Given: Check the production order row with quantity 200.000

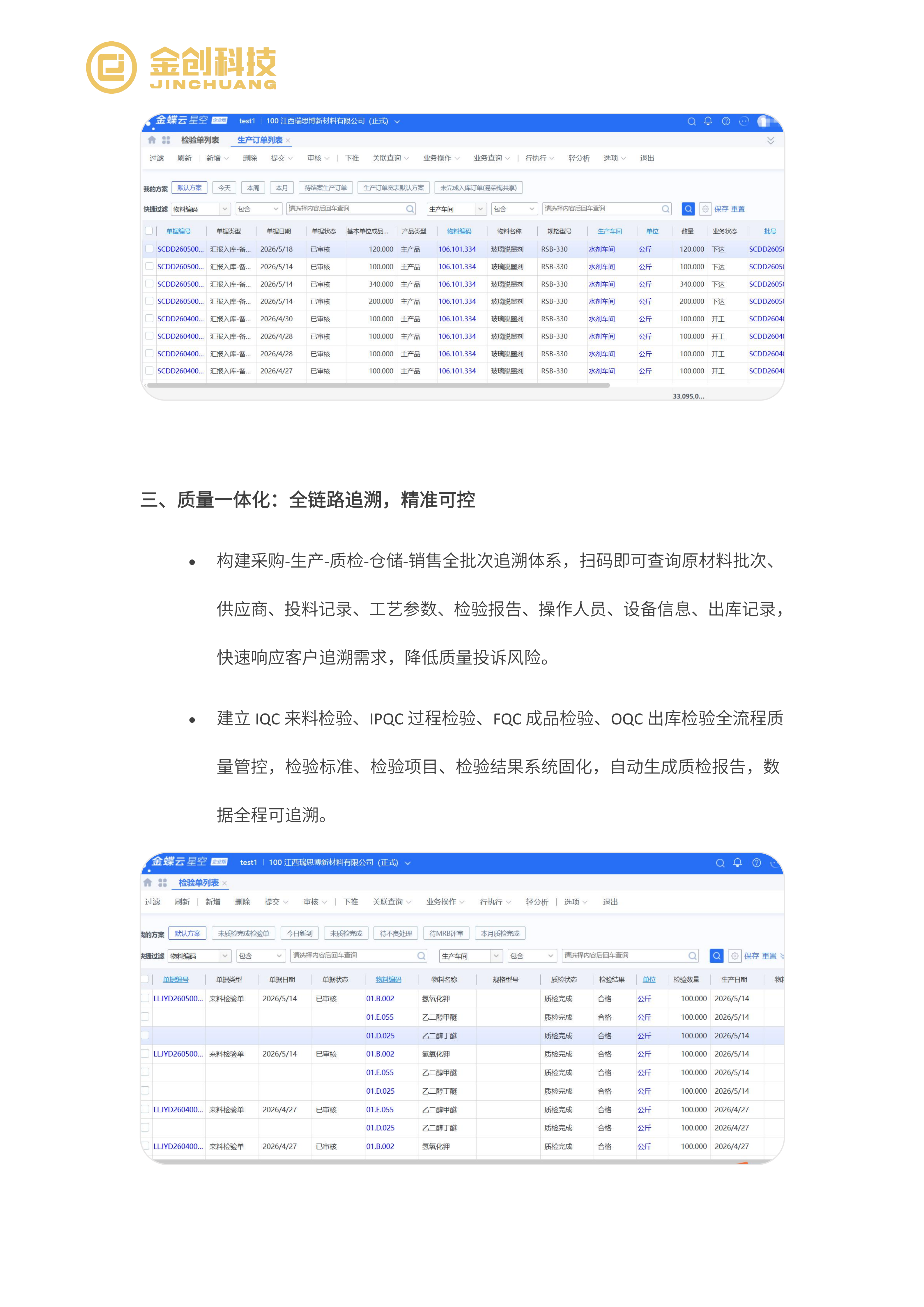Looking at the screenshot, I should [x=148, y=301].
